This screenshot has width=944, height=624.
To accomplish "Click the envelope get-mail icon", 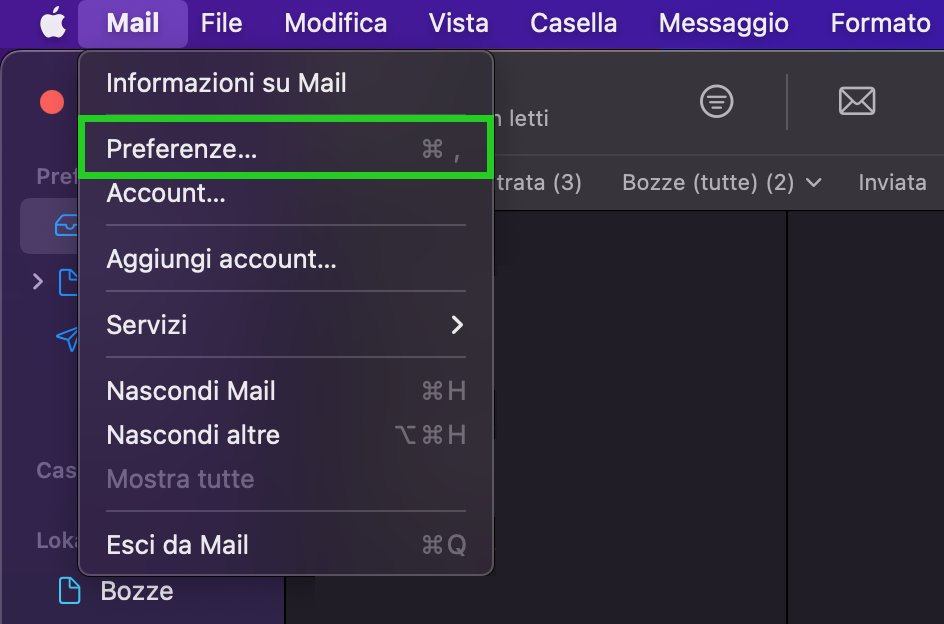I will pyautogui.click(x=857, y=101).
